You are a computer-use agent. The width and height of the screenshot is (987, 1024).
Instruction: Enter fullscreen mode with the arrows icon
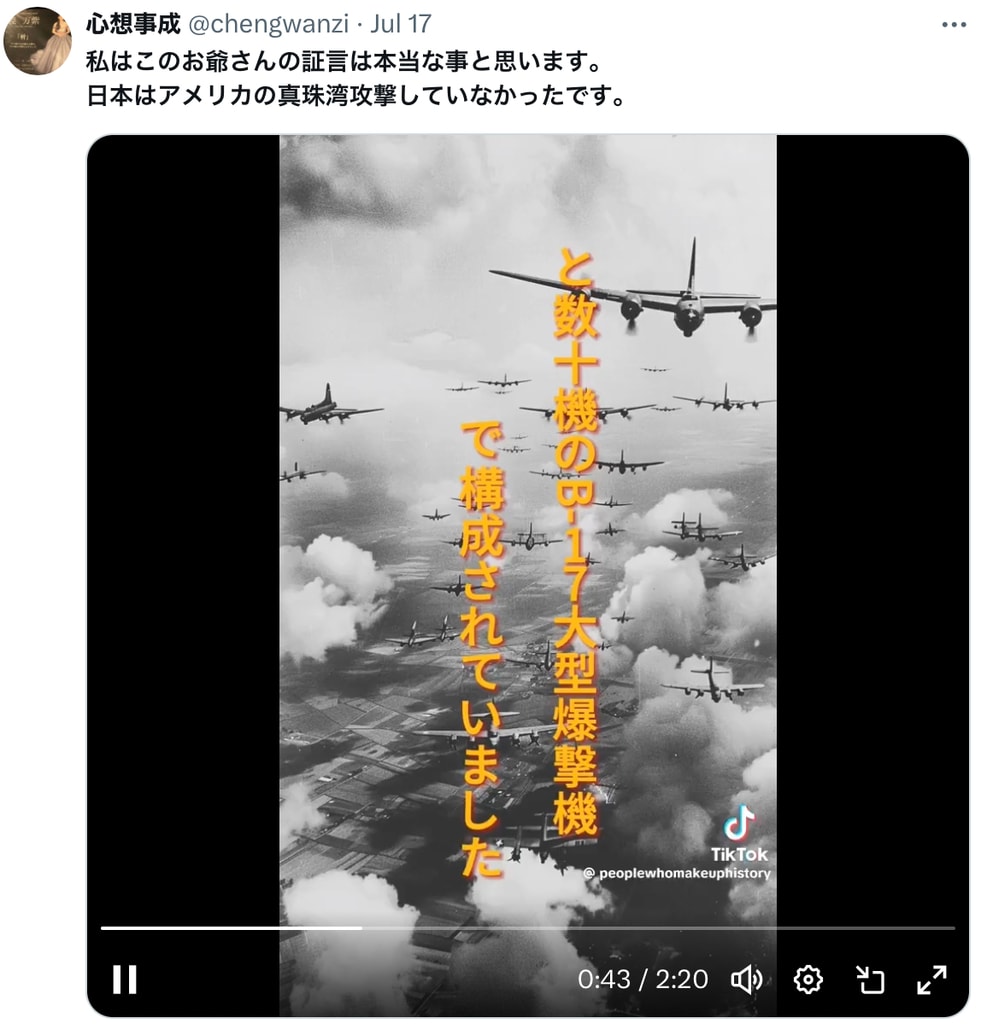pyautogui.click(x=931, y=979)
